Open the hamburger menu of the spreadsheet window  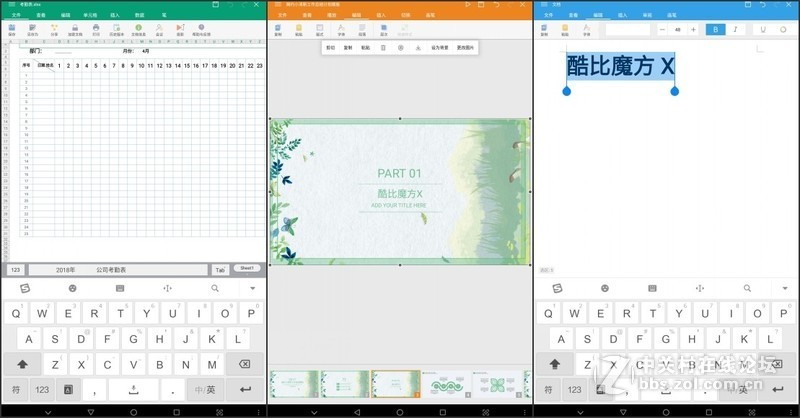click(12, 4)
